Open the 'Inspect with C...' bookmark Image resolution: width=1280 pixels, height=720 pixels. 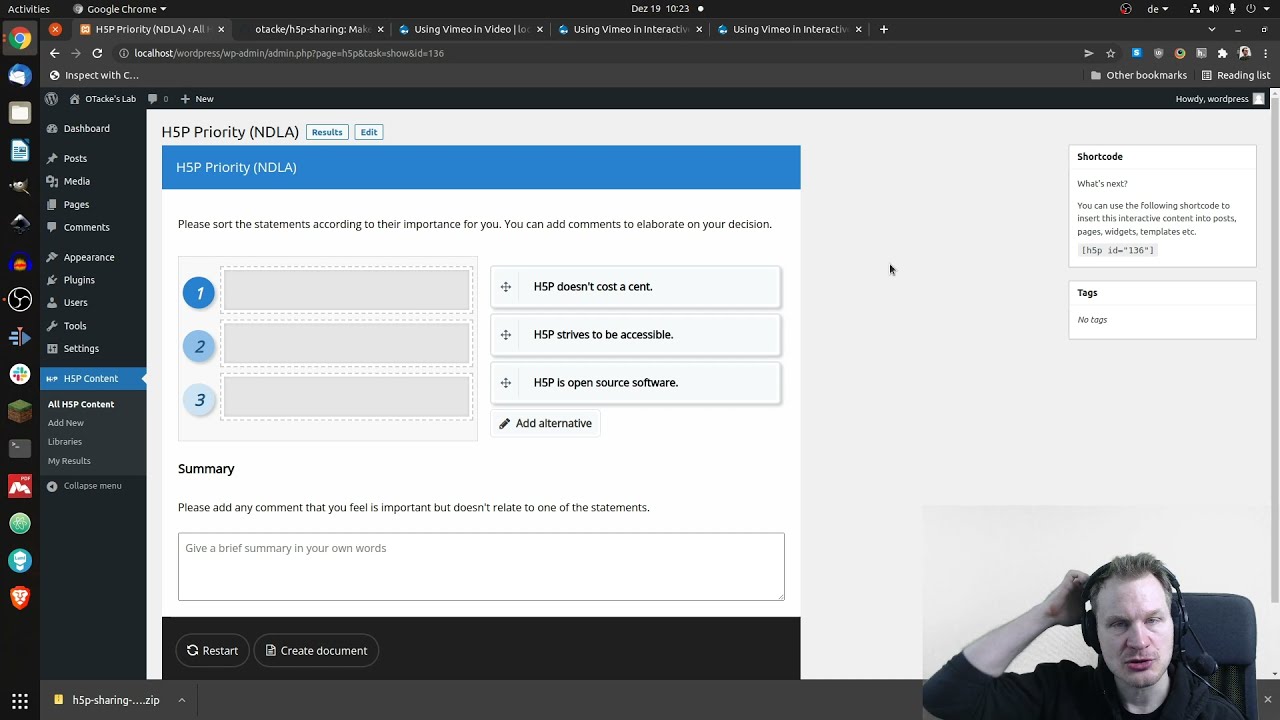94,75
